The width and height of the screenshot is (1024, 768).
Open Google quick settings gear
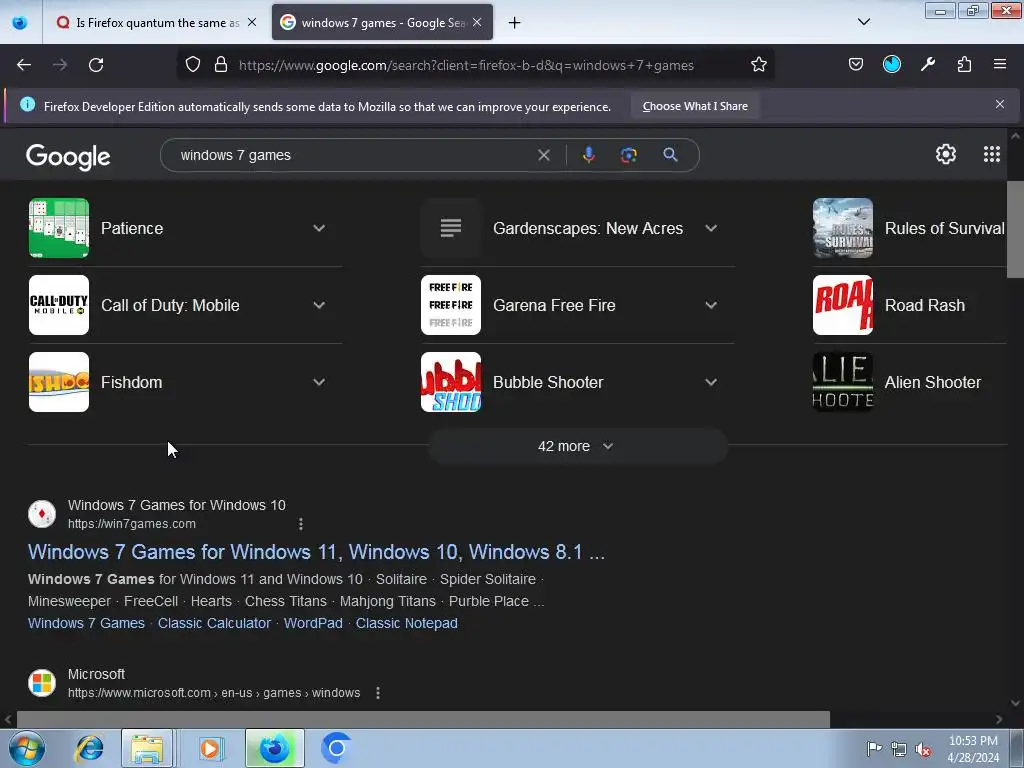click(x=946, y=154)
